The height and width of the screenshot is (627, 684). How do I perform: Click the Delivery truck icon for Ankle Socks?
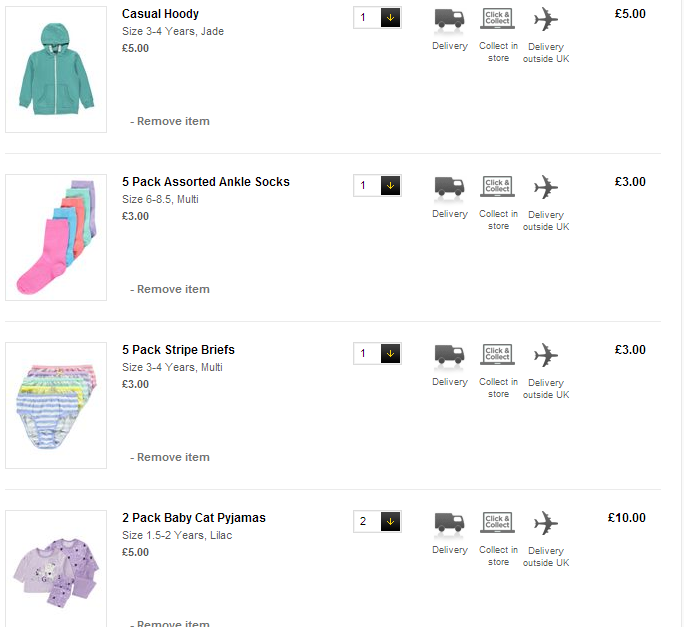(449, 187)
